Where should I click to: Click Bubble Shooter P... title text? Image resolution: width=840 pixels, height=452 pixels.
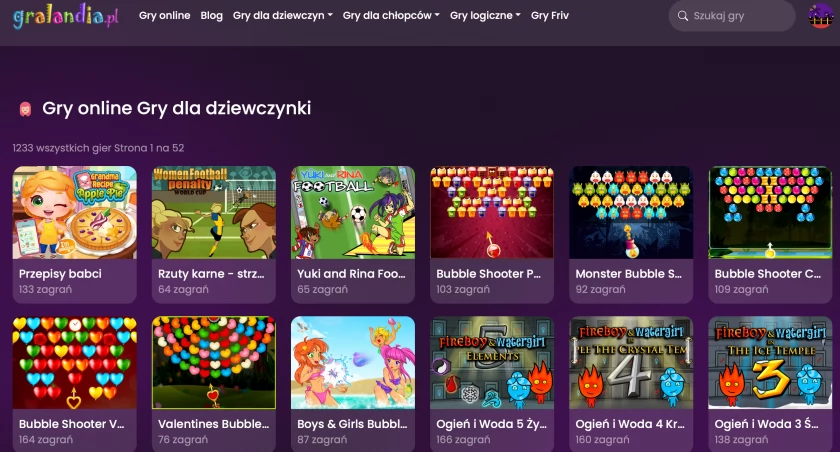489,274
